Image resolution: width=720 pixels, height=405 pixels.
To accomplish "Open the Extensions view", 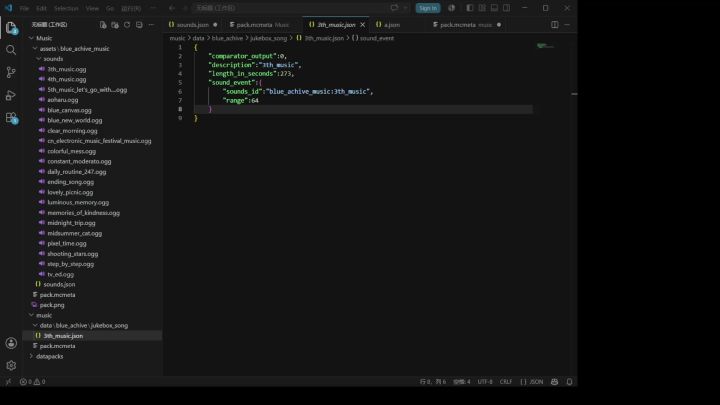I will pyautogui.click(x=11, y=118).
